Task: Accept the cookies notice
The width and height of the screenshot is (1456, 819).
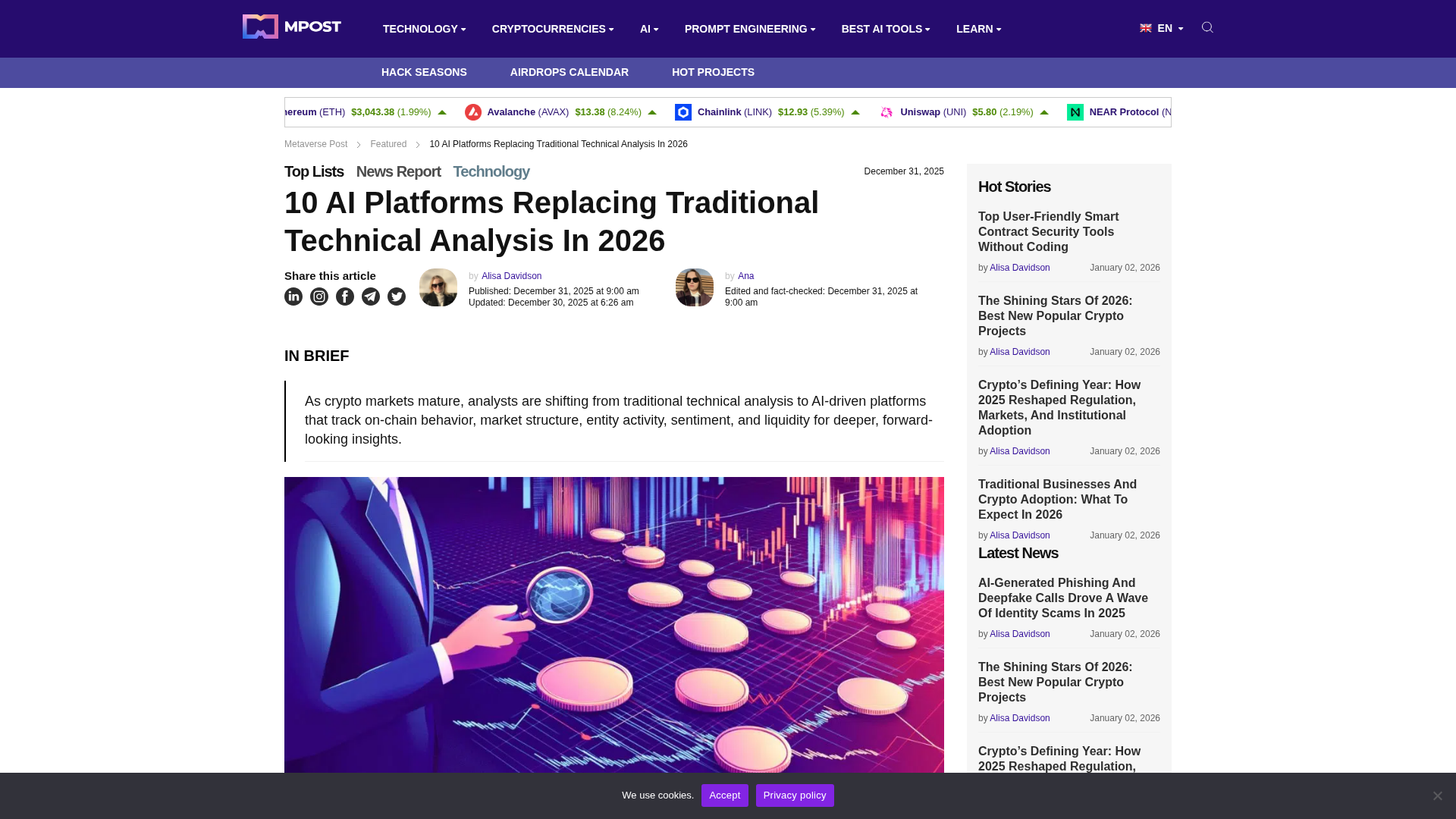Action: pos(724,795)
